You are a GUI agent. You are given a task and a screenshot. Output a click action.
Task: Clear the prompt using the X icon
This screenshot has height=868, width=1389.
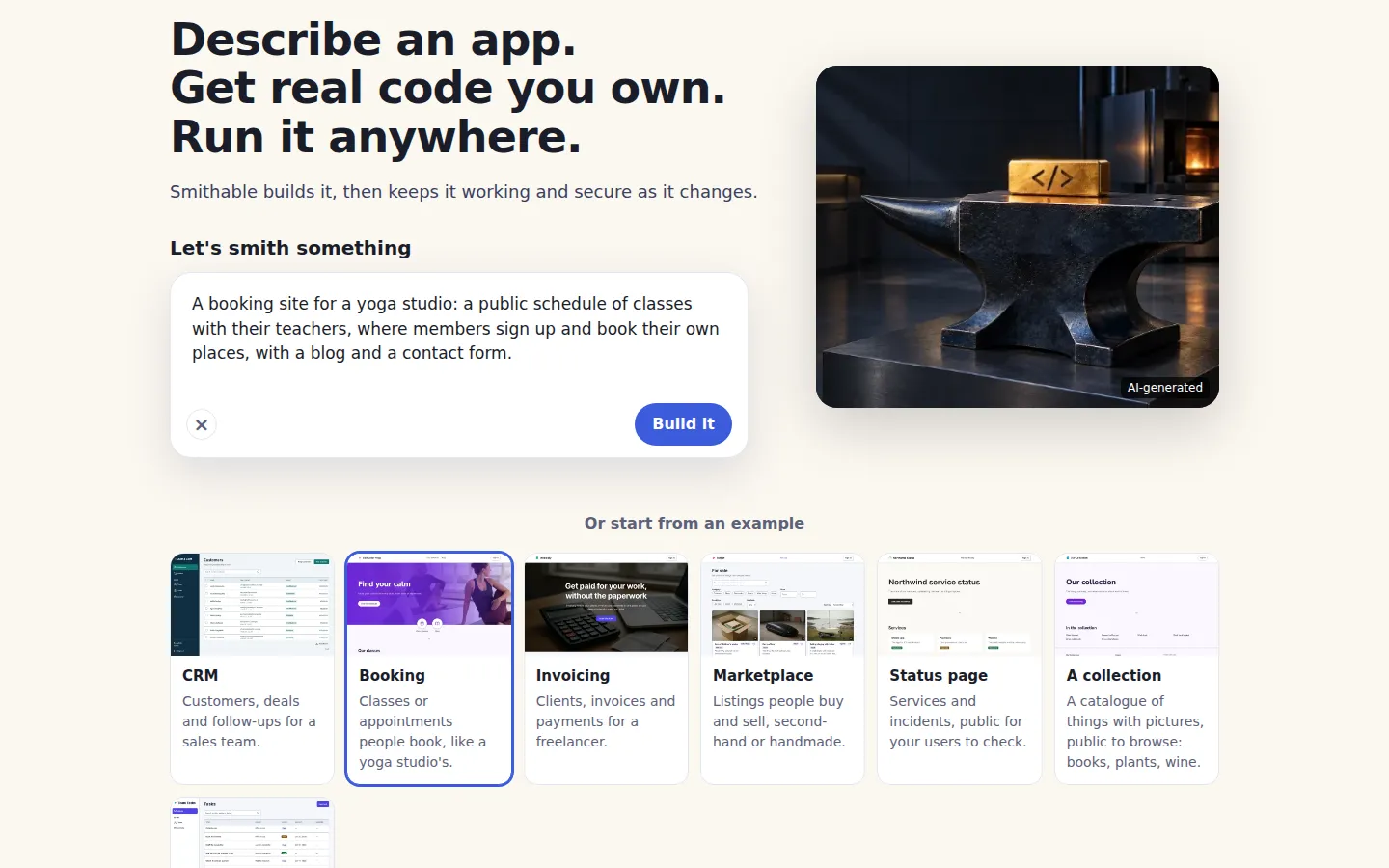[202, 424]
